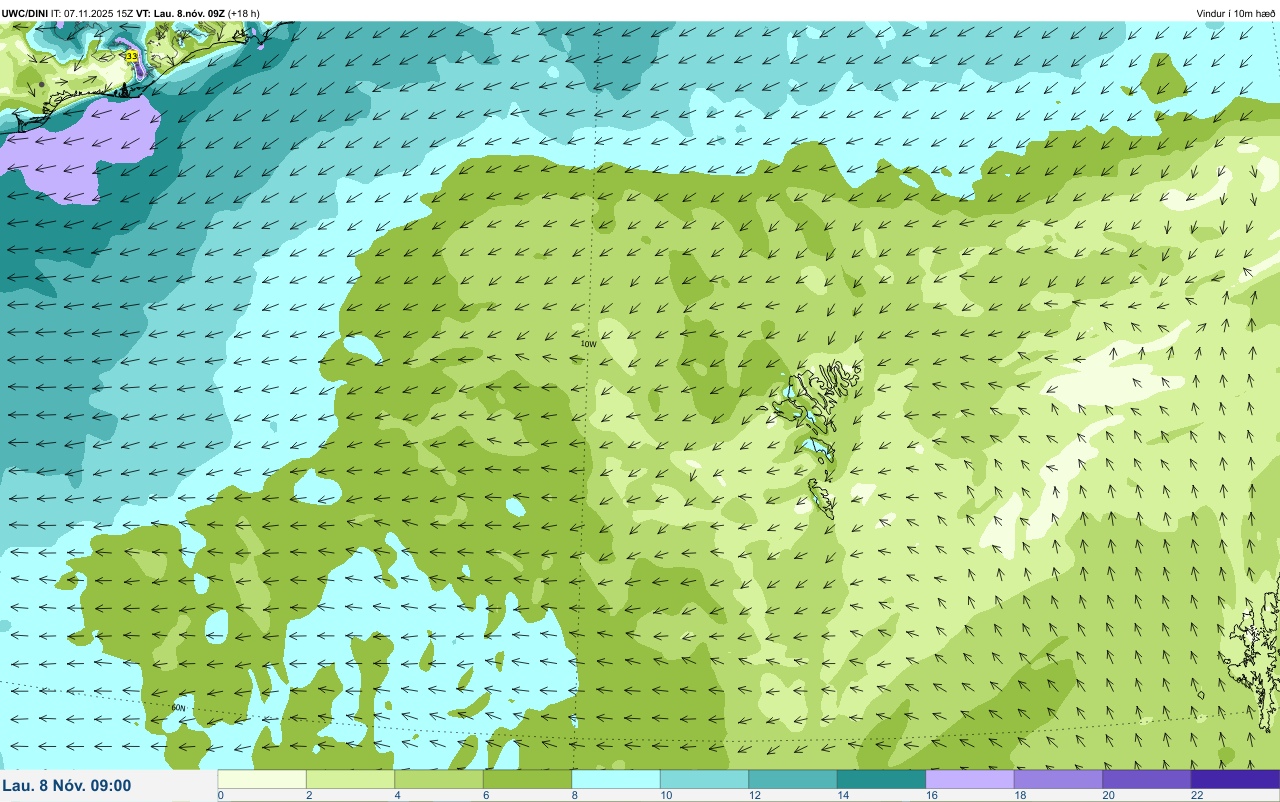Click the 2–4 light green legend swatch

pyautogui.click(x=351, y=779)
